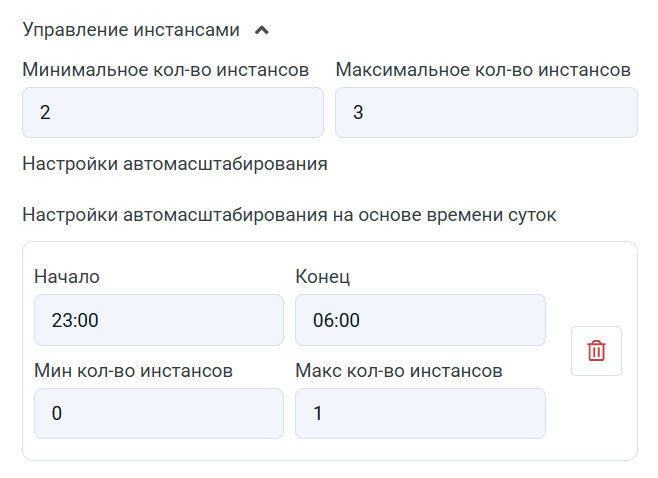
Task: Click the Управление инстансами header text
Action: click(131, 30)
